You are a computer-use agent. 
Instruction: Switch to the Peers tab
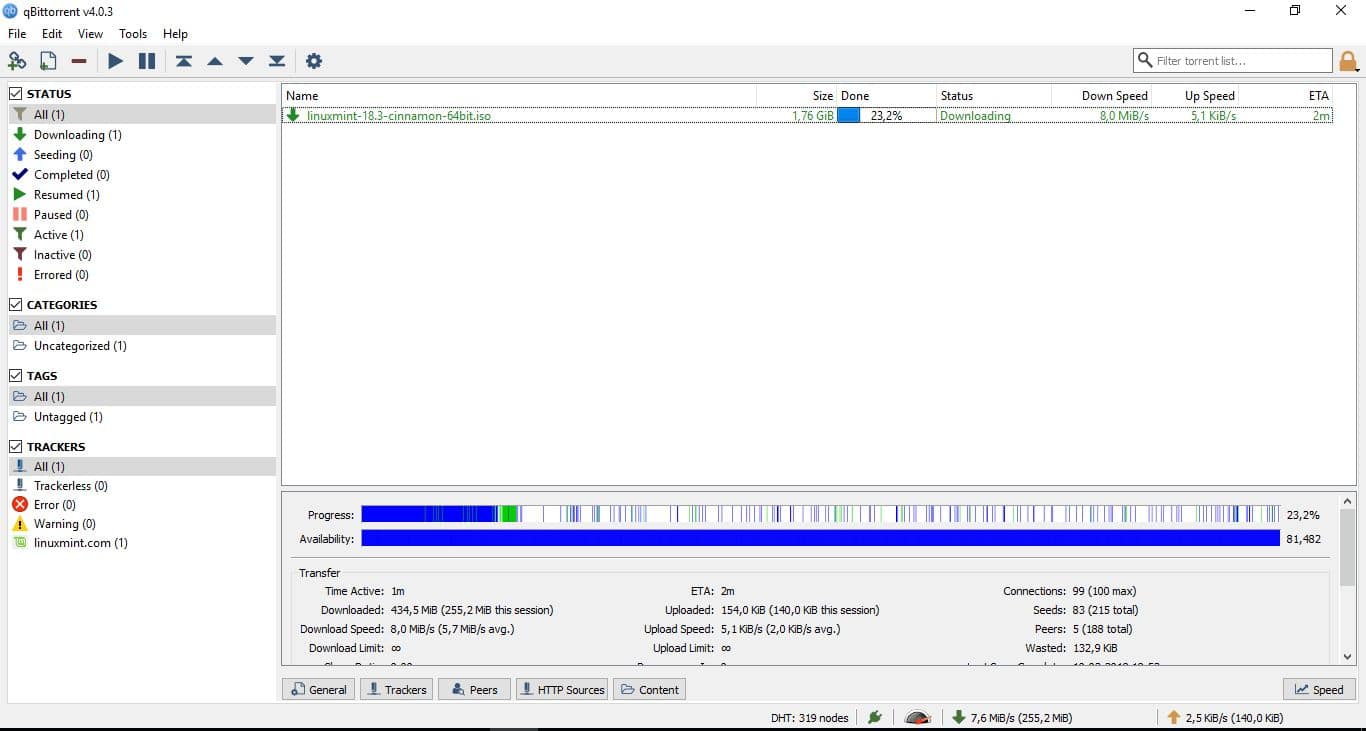[475, 689]
